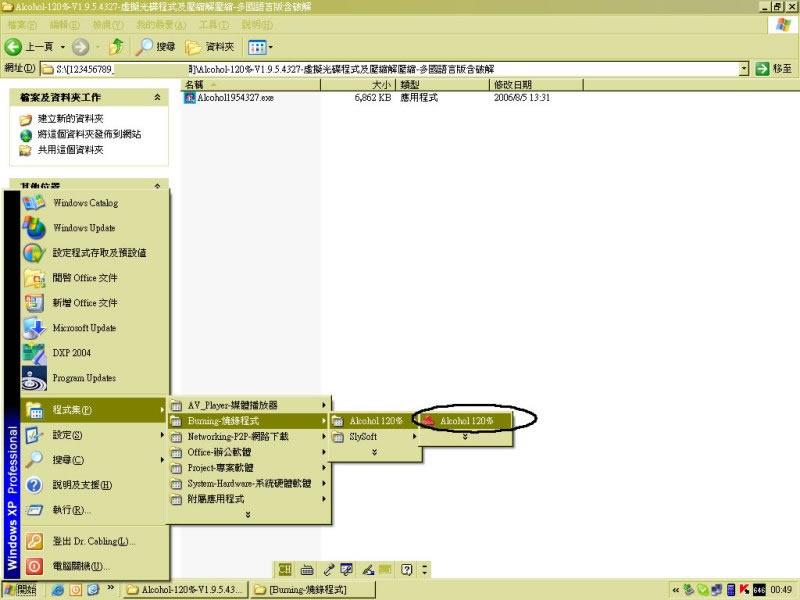Open the System-Hardware-系統硬體軟體 folder

click(248, 484)
